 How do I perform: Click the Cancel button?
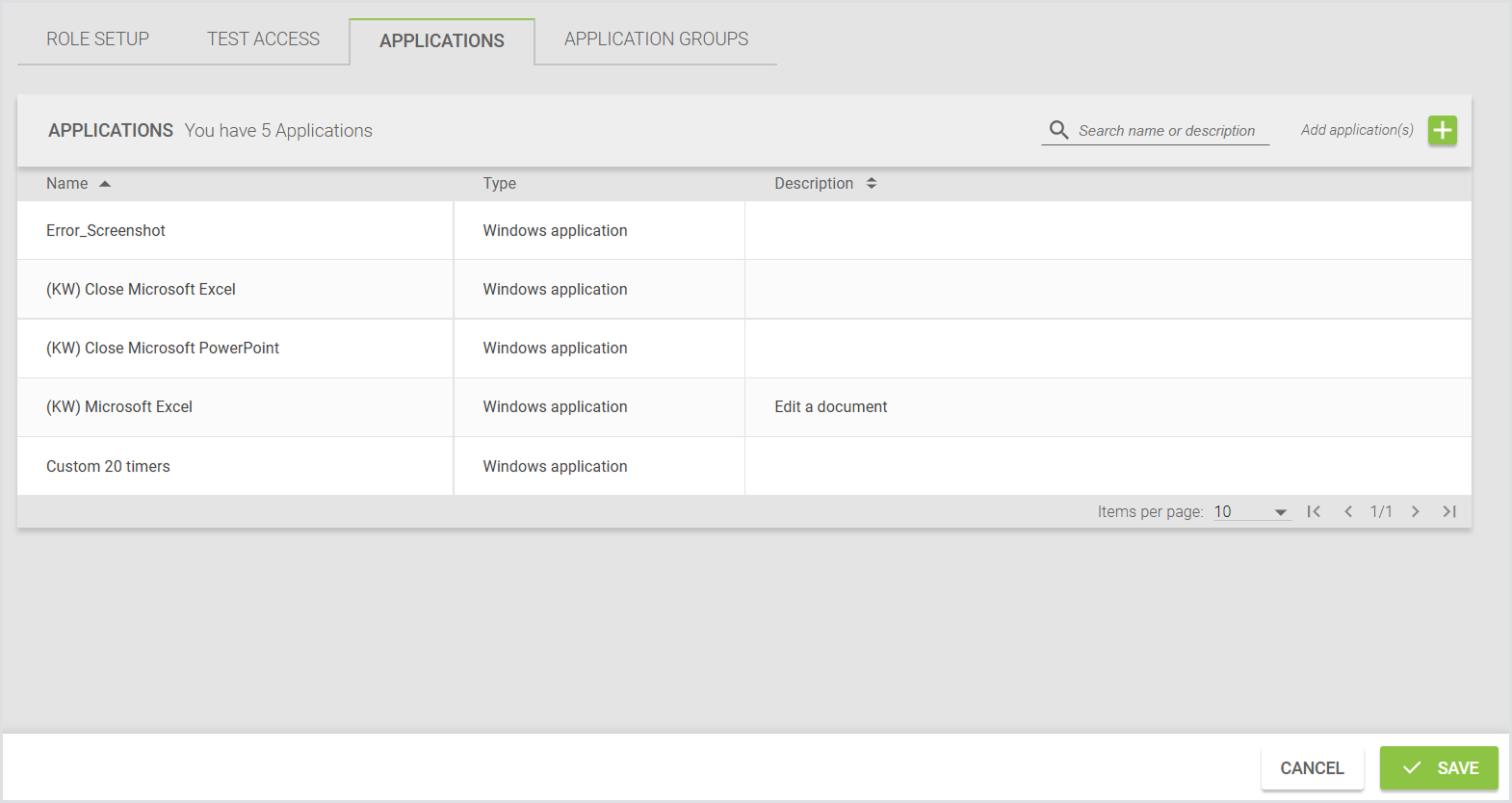pos(1312,768)
